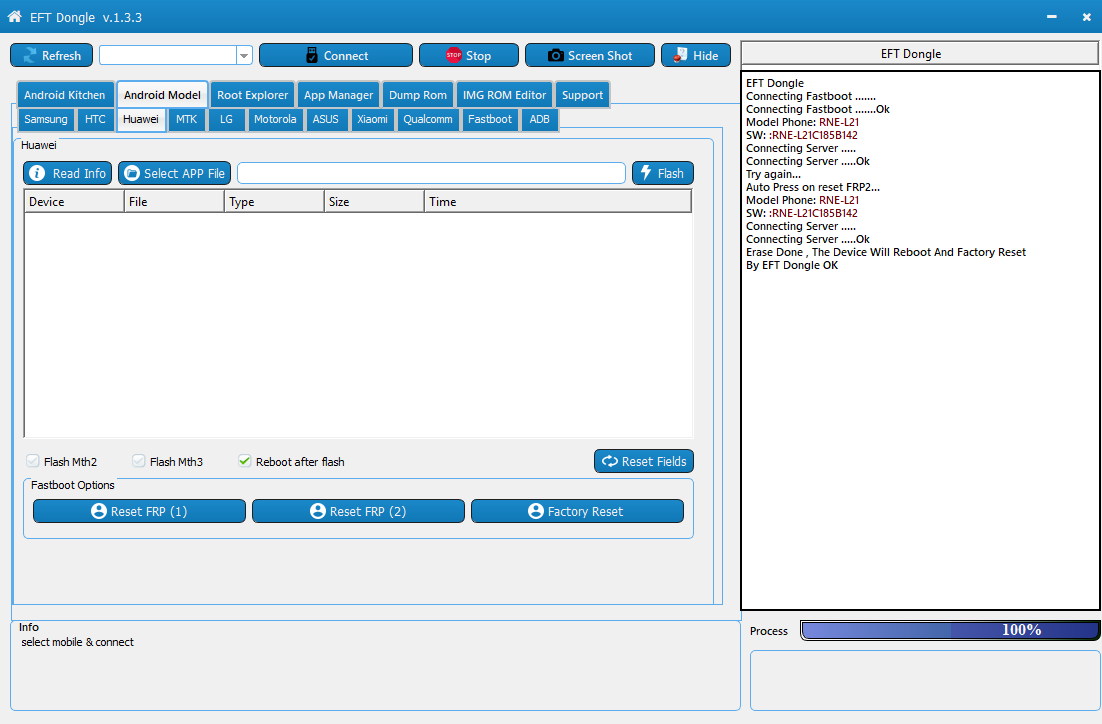Click the device selection combo box field
Image resolution: width=1102 pixels, height=724 pixels.
pyautogui.click(x=168, y=56)
